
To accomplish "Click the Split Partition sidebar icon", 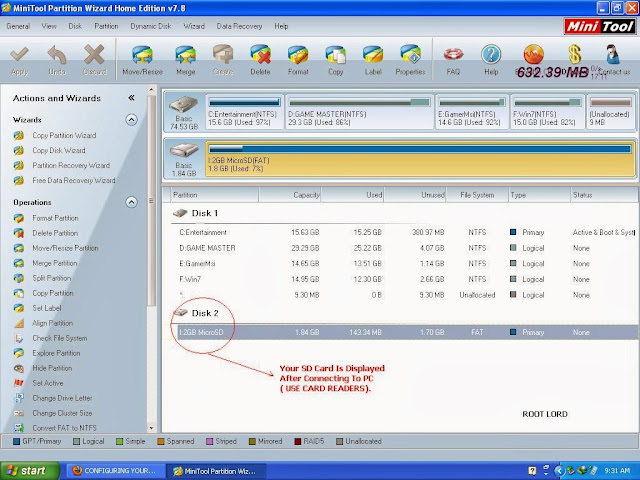I will tap(19, 278).
